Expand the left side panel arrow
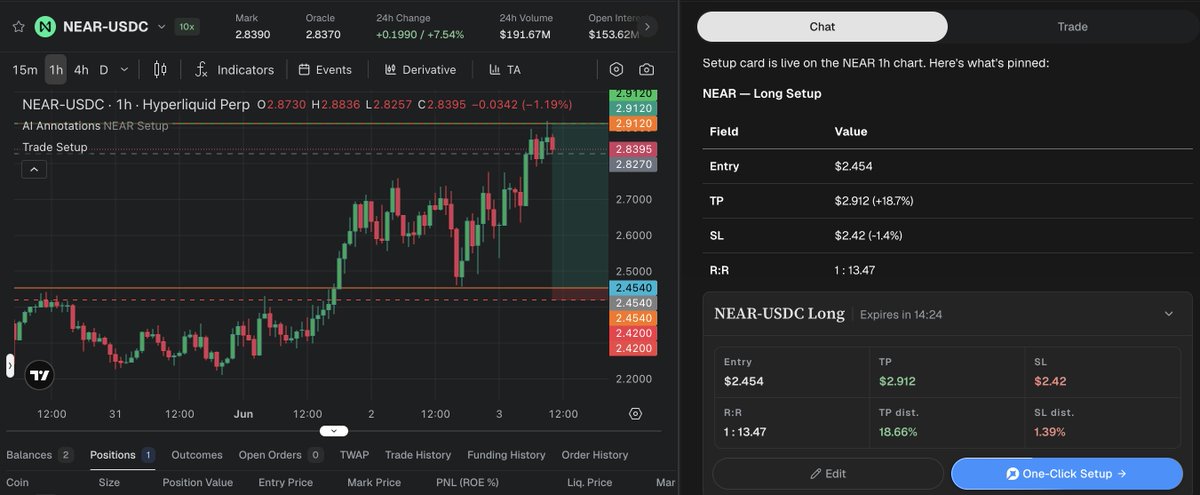The height and width of the screenshot is (495, 1200). [10, 366]
